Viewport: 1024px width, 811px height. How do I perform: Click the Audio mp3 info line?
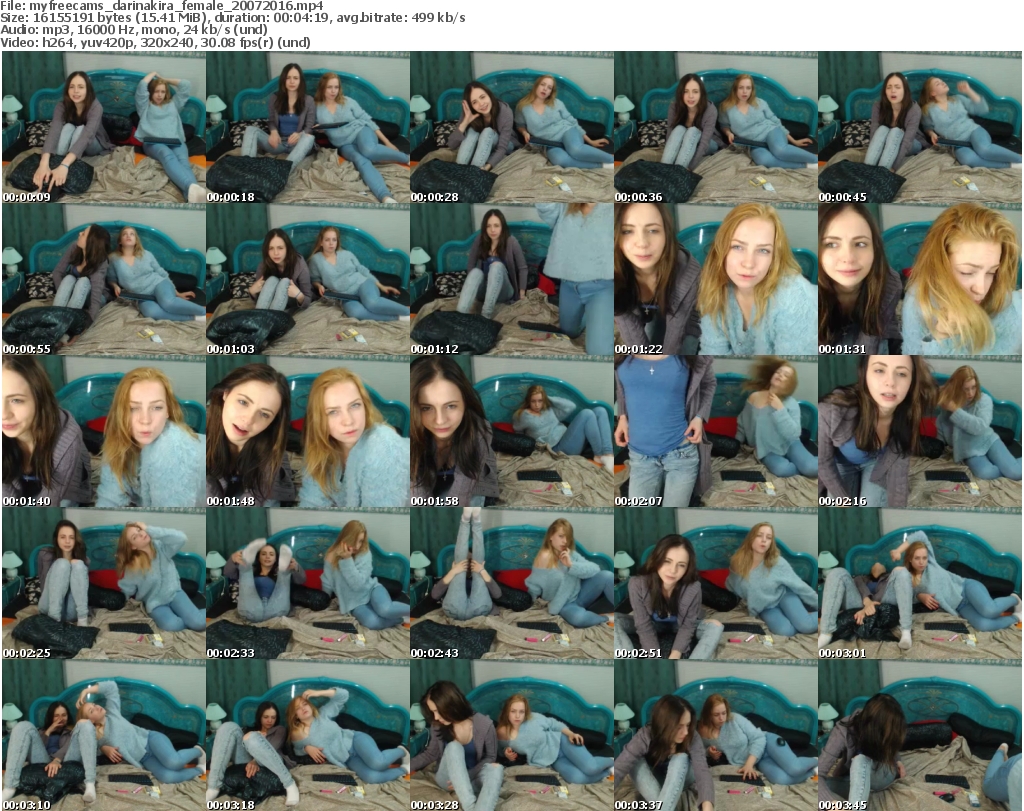click(x=134, y=30)
